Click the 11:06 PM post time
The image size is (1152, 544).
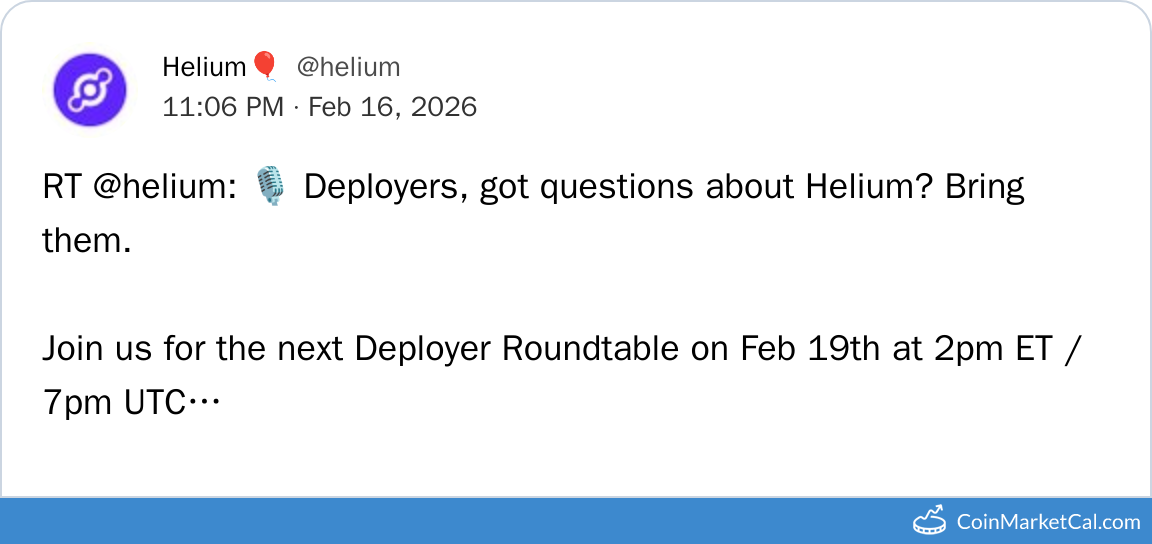(223, 106)
